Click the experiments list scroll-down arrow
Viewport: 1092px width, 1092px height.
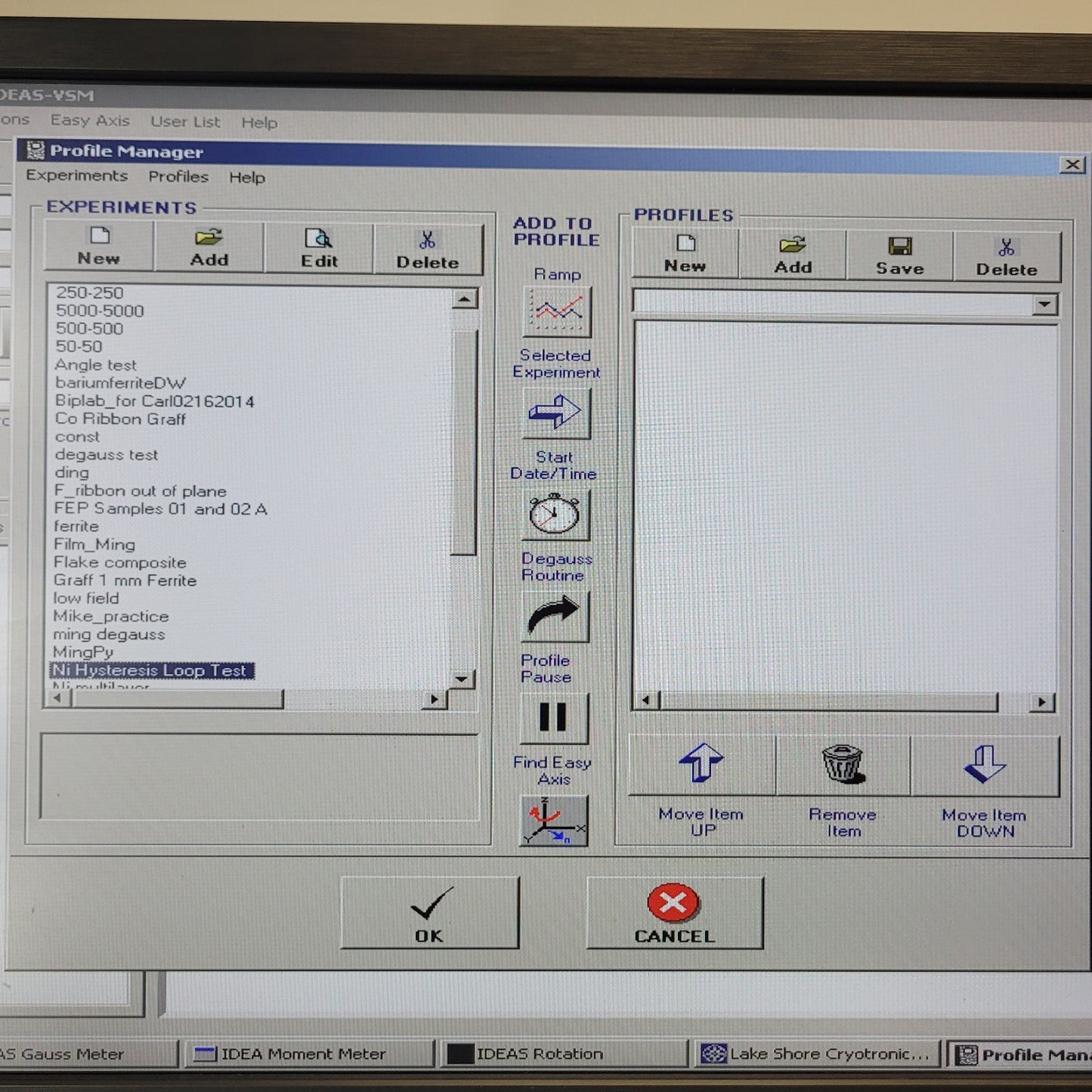coord(461,679)
